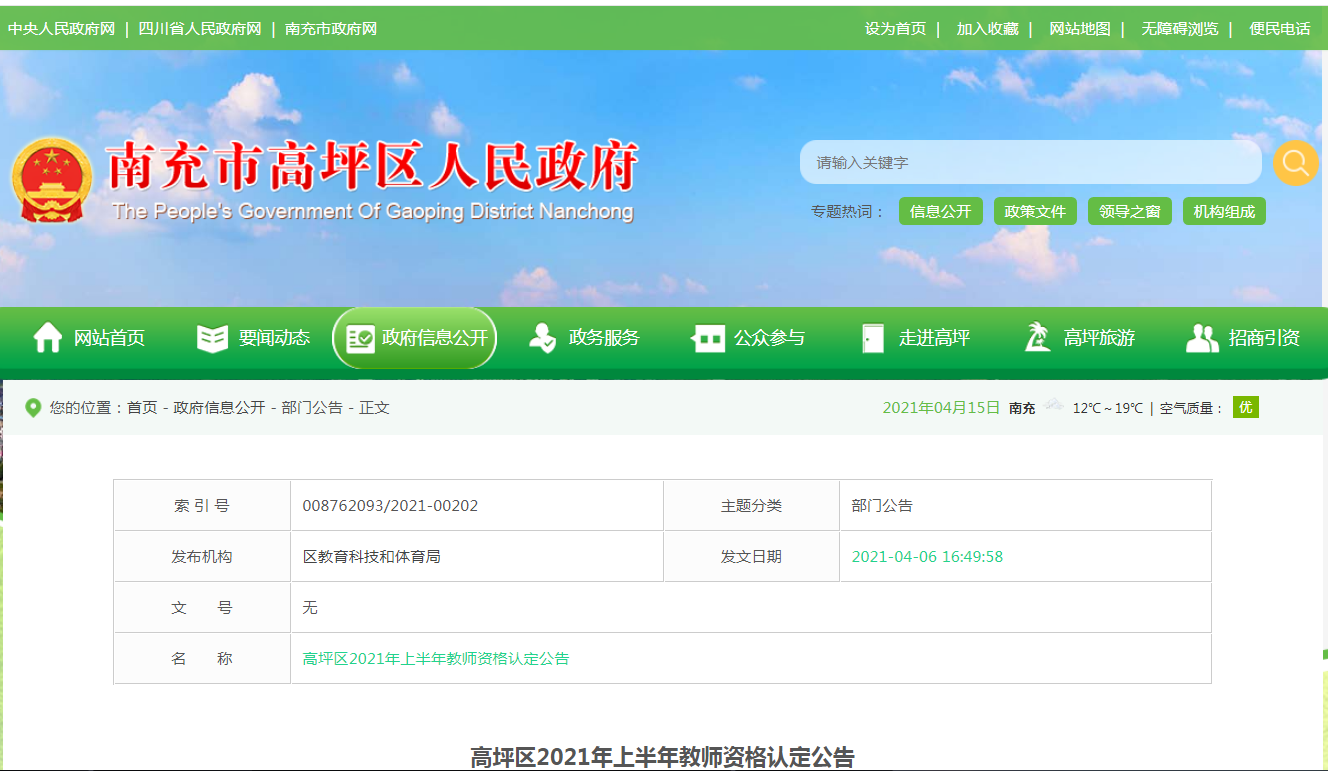Open the 网站地图 link
The width and height of the screenshot is (1328, 771).
(x=1080, y=29)
